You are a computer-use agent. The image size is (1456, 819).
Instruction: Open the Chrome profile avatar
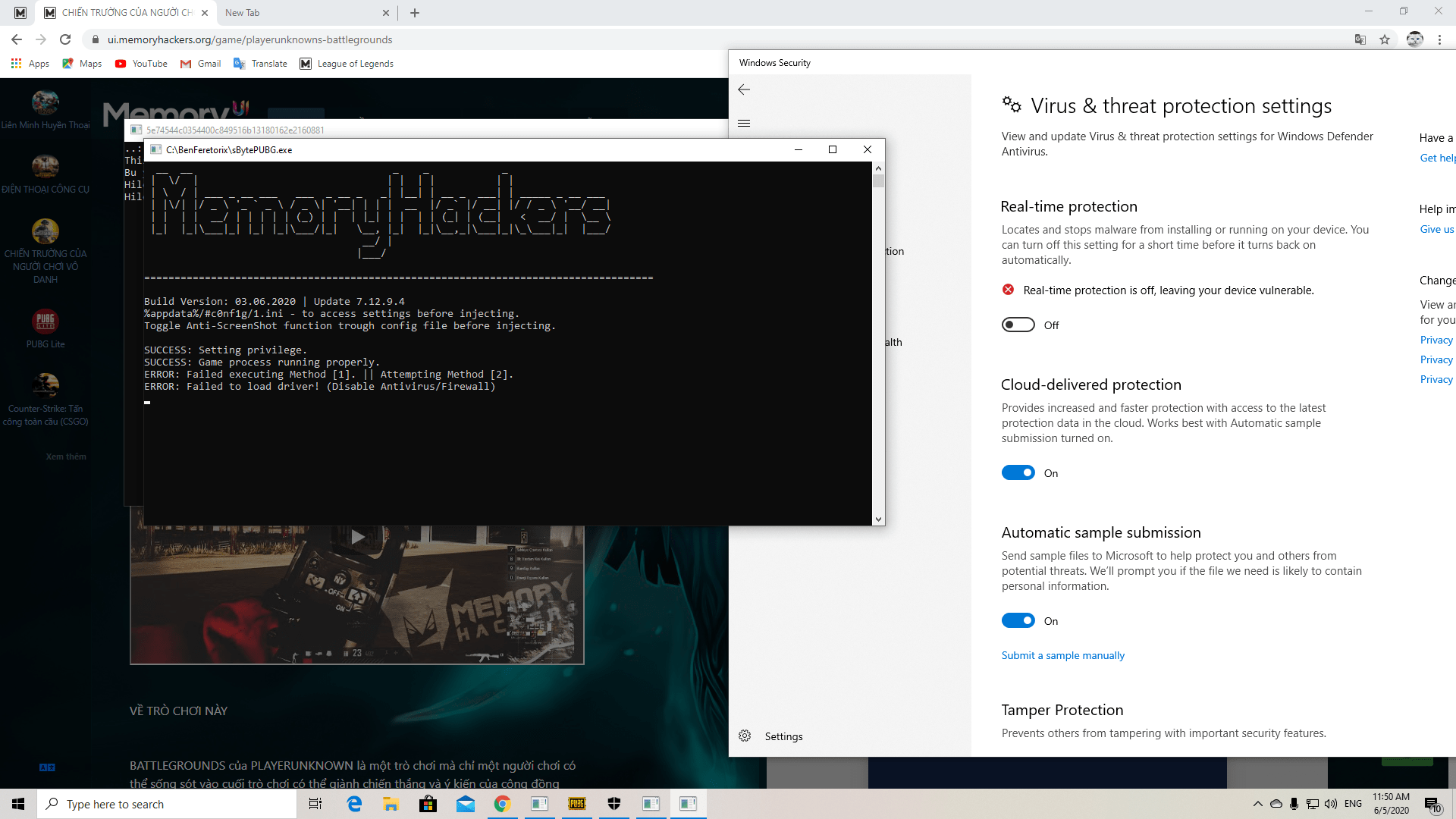[x=1415, y=39]
